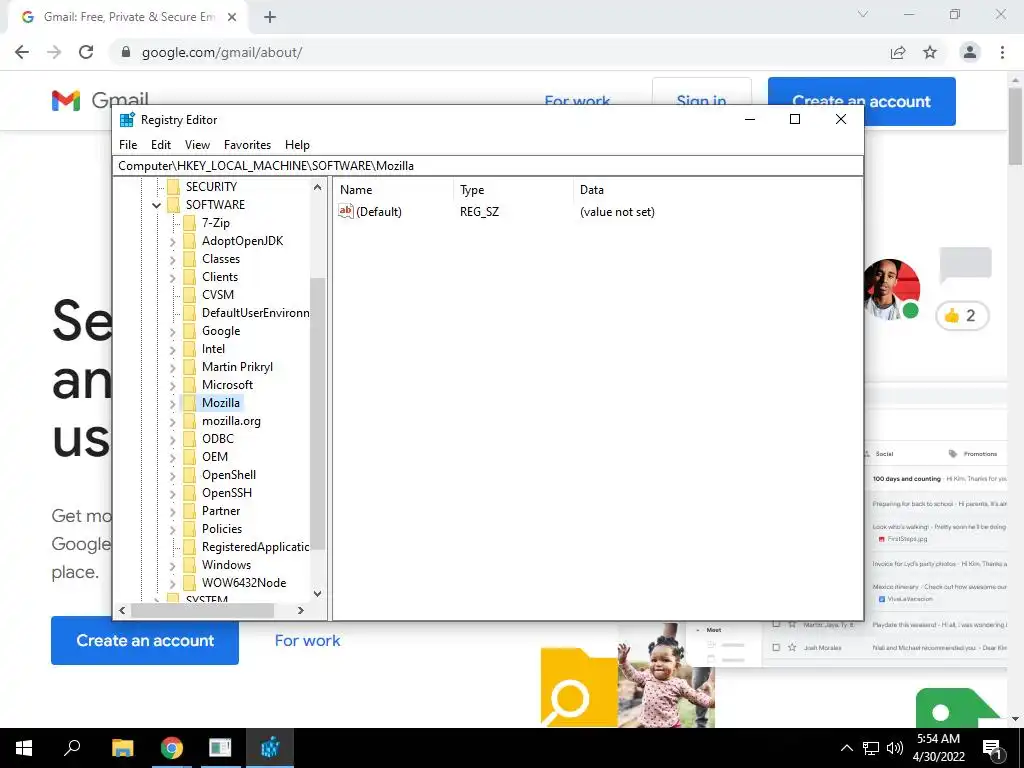Click the Registry Editor title bar icon
The height and width of the screenshot is (768, 1024).
127,120
